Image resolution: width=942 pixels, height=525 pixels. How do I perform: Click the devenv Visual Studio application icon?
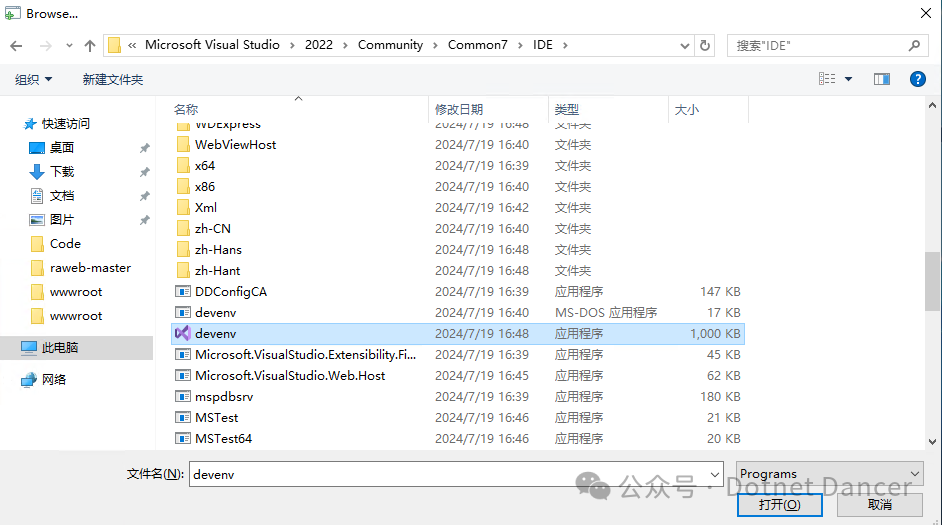(182, 333)
